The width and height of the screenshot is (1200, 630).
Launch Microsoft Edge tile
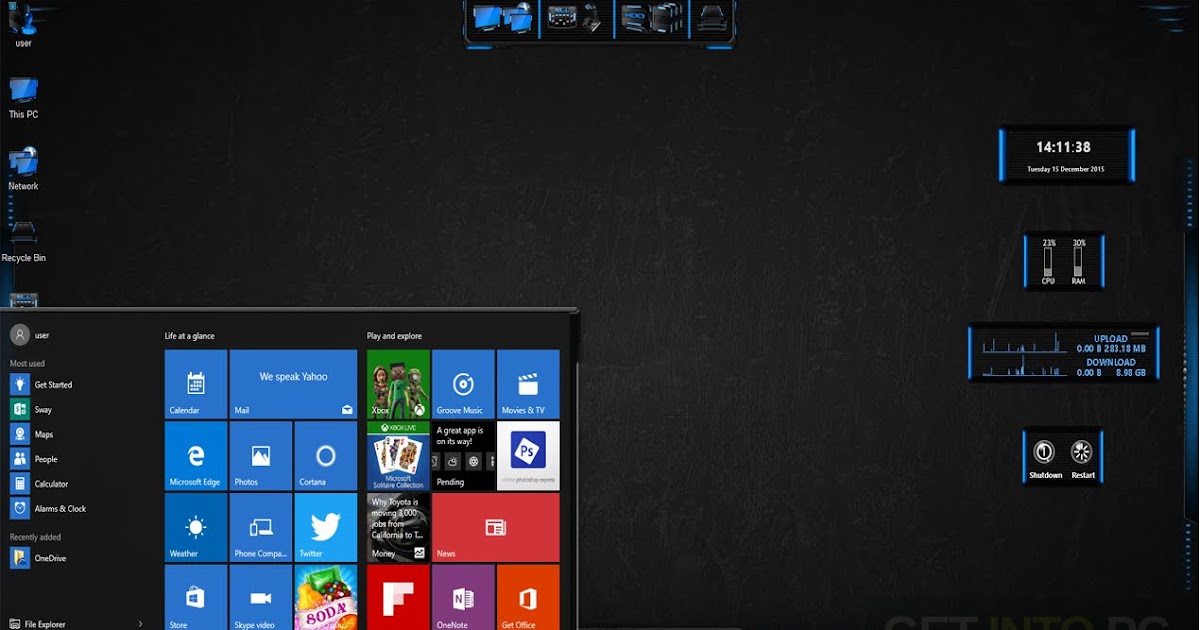(196, 456)
